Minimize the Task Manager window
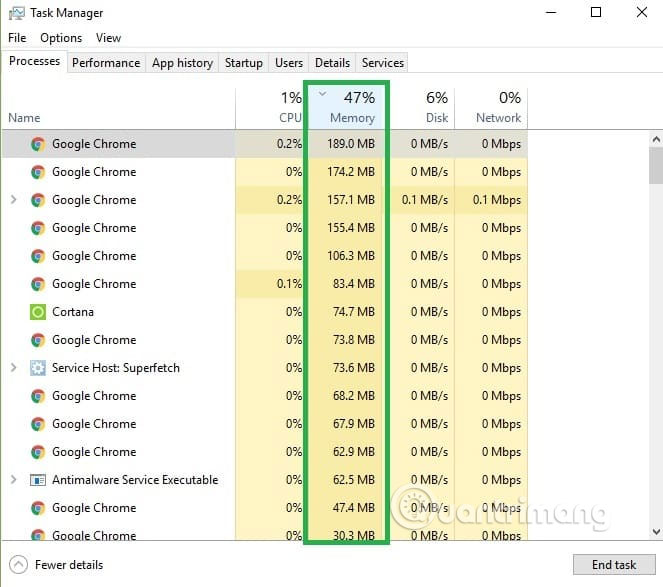Image resolution: width=663 pixels, height=587 pixels. pyautogui.click(x=551, y=12)
